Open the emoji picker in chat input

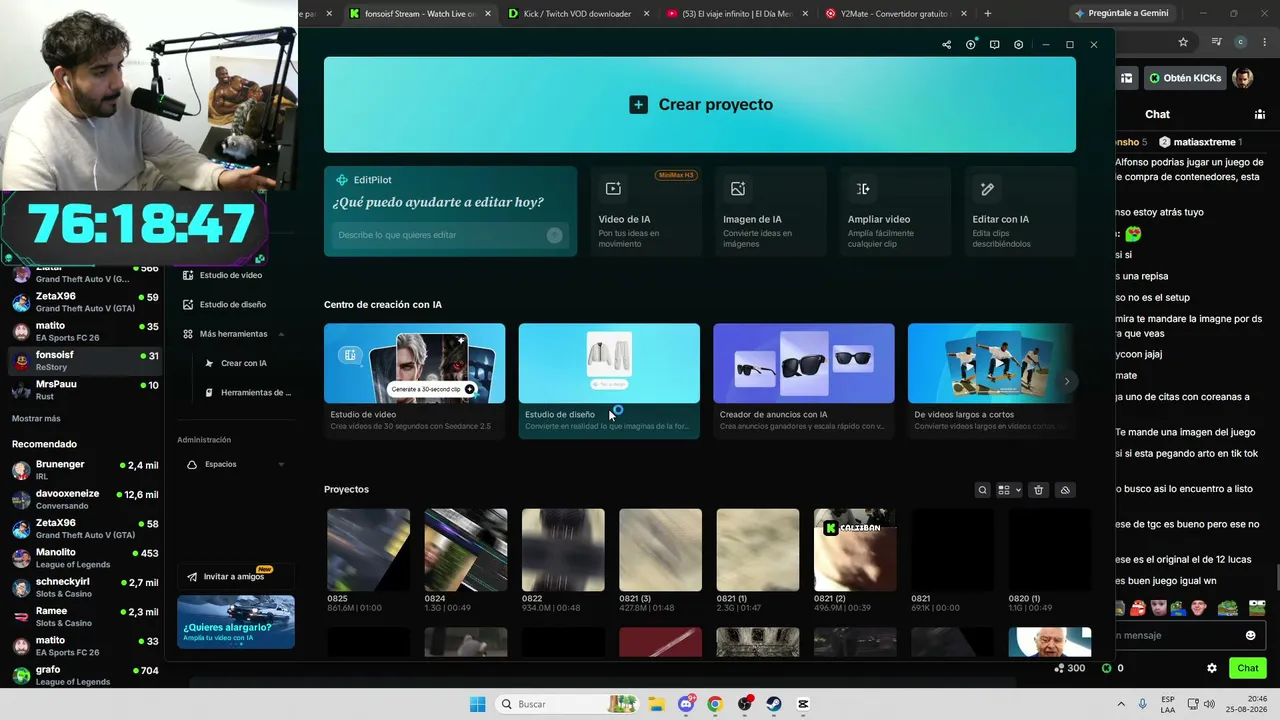click(x=1250, y=635)
